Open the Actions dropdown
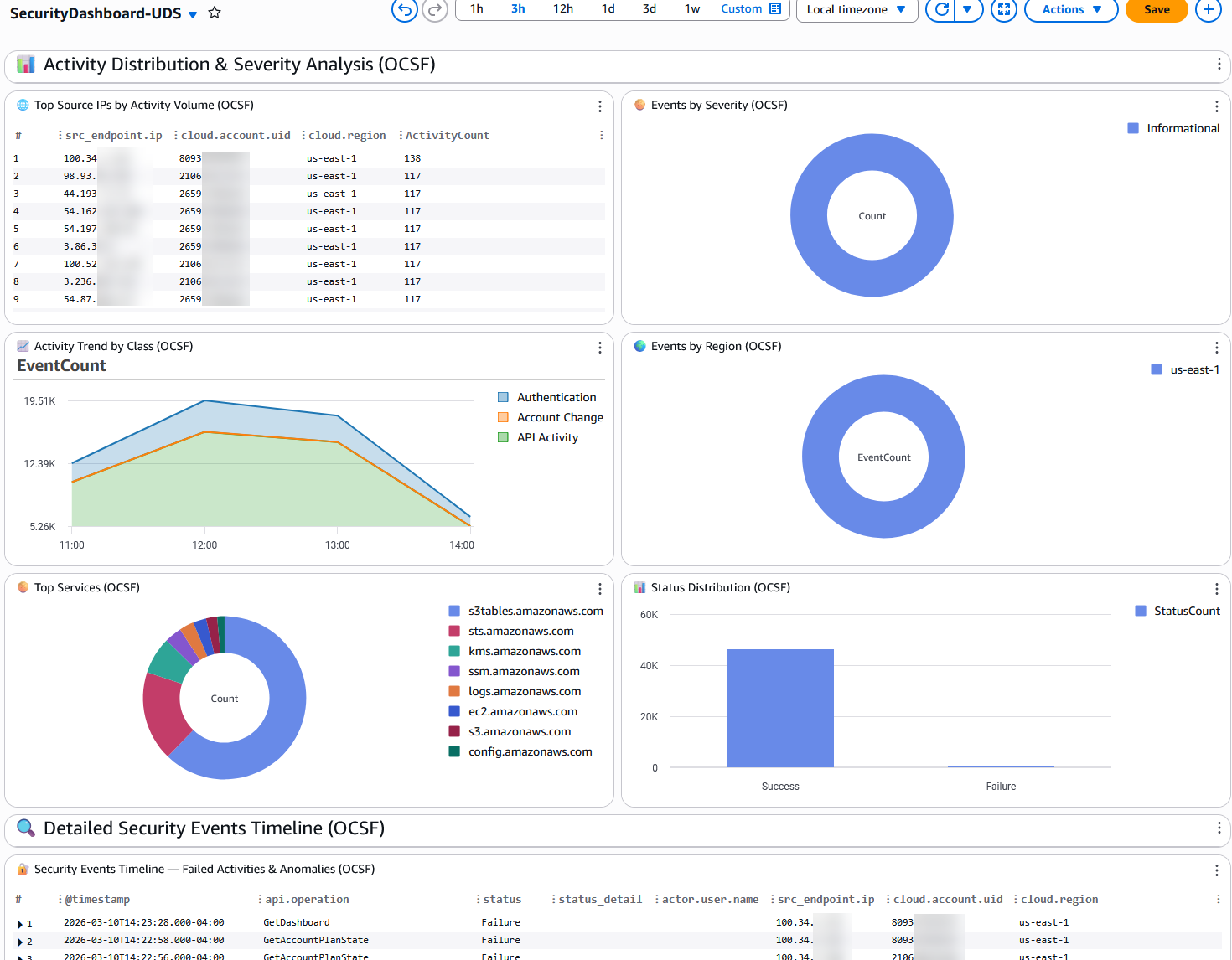Screen dimensions: 1232x960 (x=1070, y=11)
